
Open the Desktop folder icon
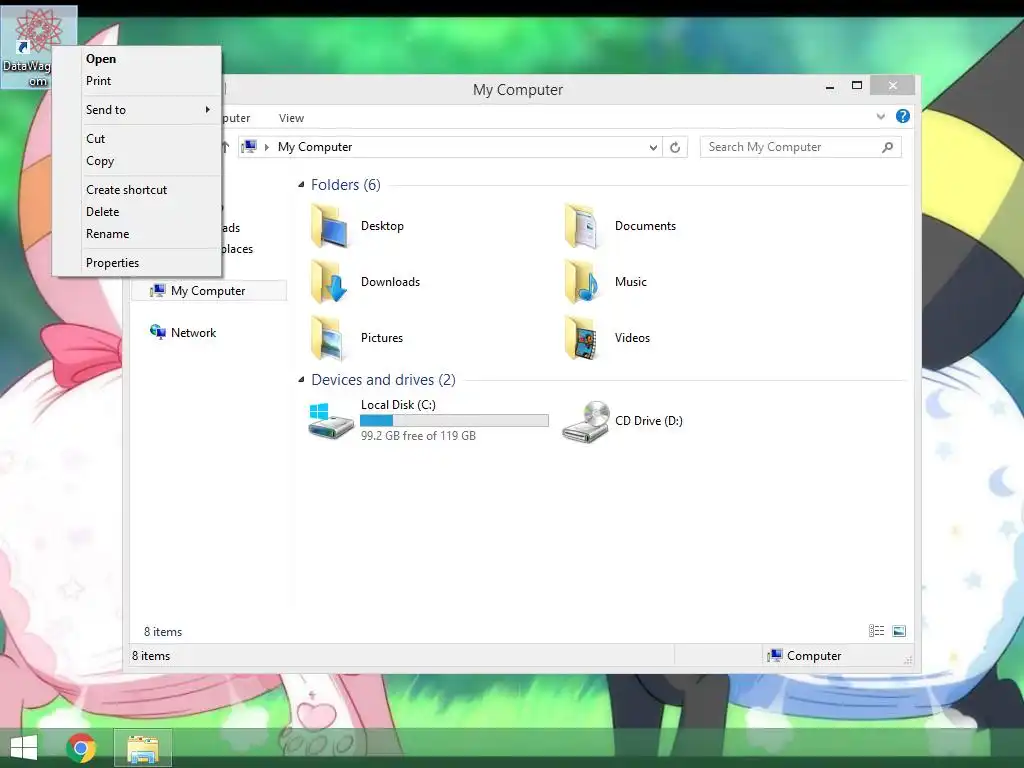(x=330, y=226)
